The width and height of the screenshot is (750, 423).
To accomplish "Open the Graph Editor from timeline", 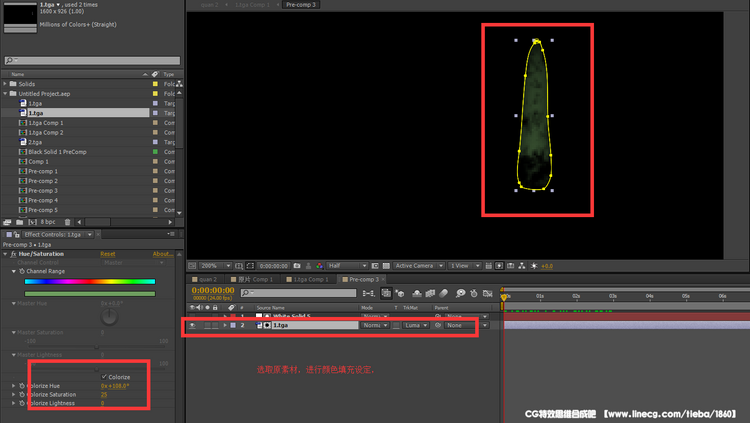I will 487,293.
